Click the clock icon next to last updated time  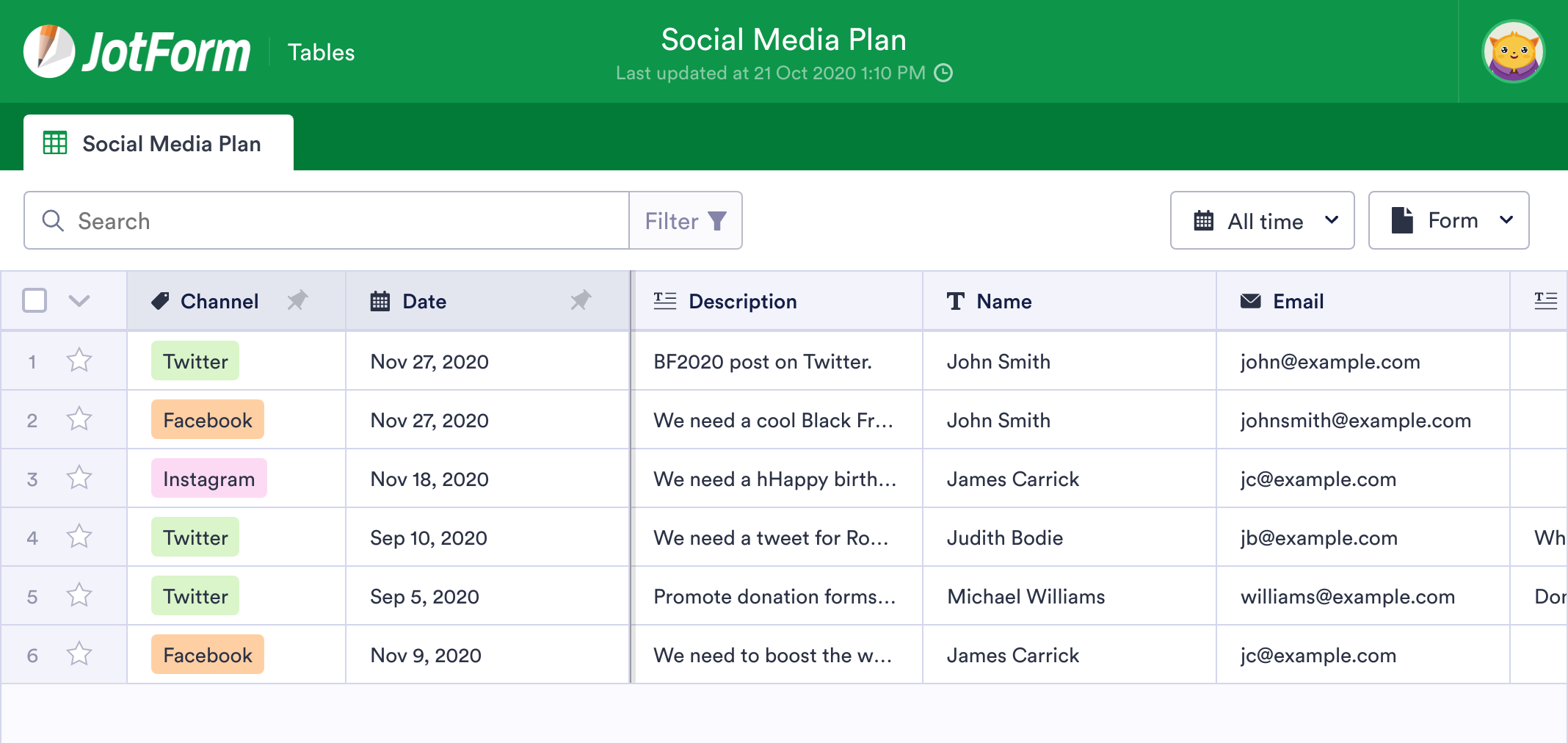click(x=944, y=73)
